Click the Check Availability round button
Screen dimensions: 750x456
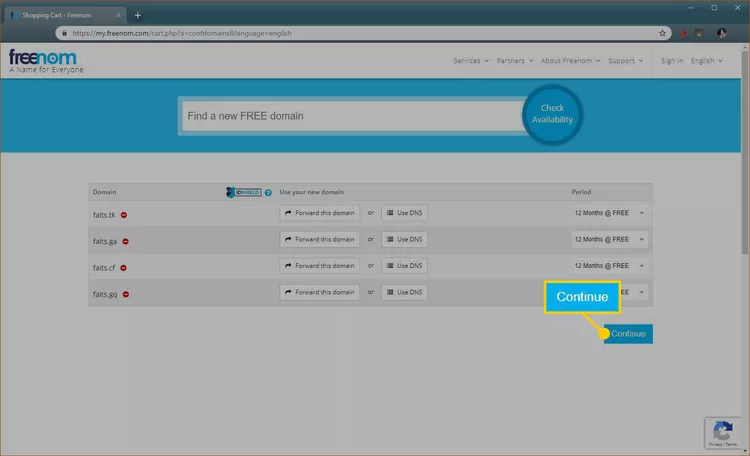pyautogui.click(x=552, y=114)
